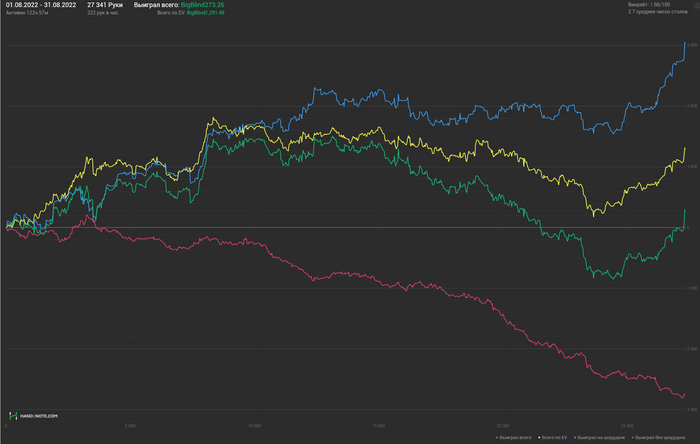Click the total won value BigBlind273.26
The image size is (700, 444).
[x=203, y=5]
